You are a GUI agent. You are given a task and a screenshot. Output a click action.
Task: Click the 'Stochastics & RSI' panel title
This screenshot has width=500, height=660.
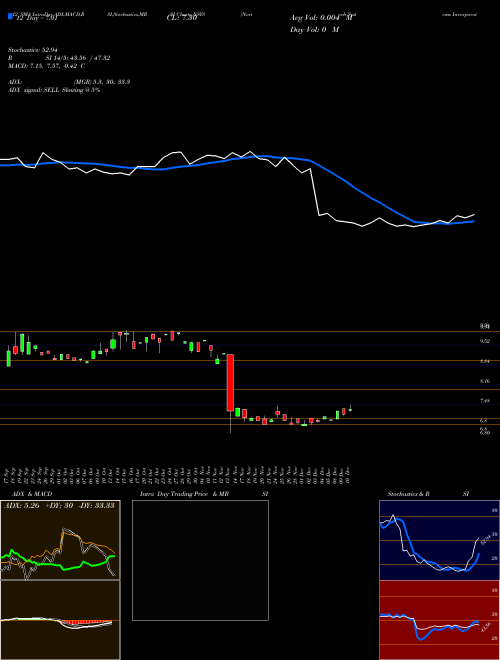point(428,494)
